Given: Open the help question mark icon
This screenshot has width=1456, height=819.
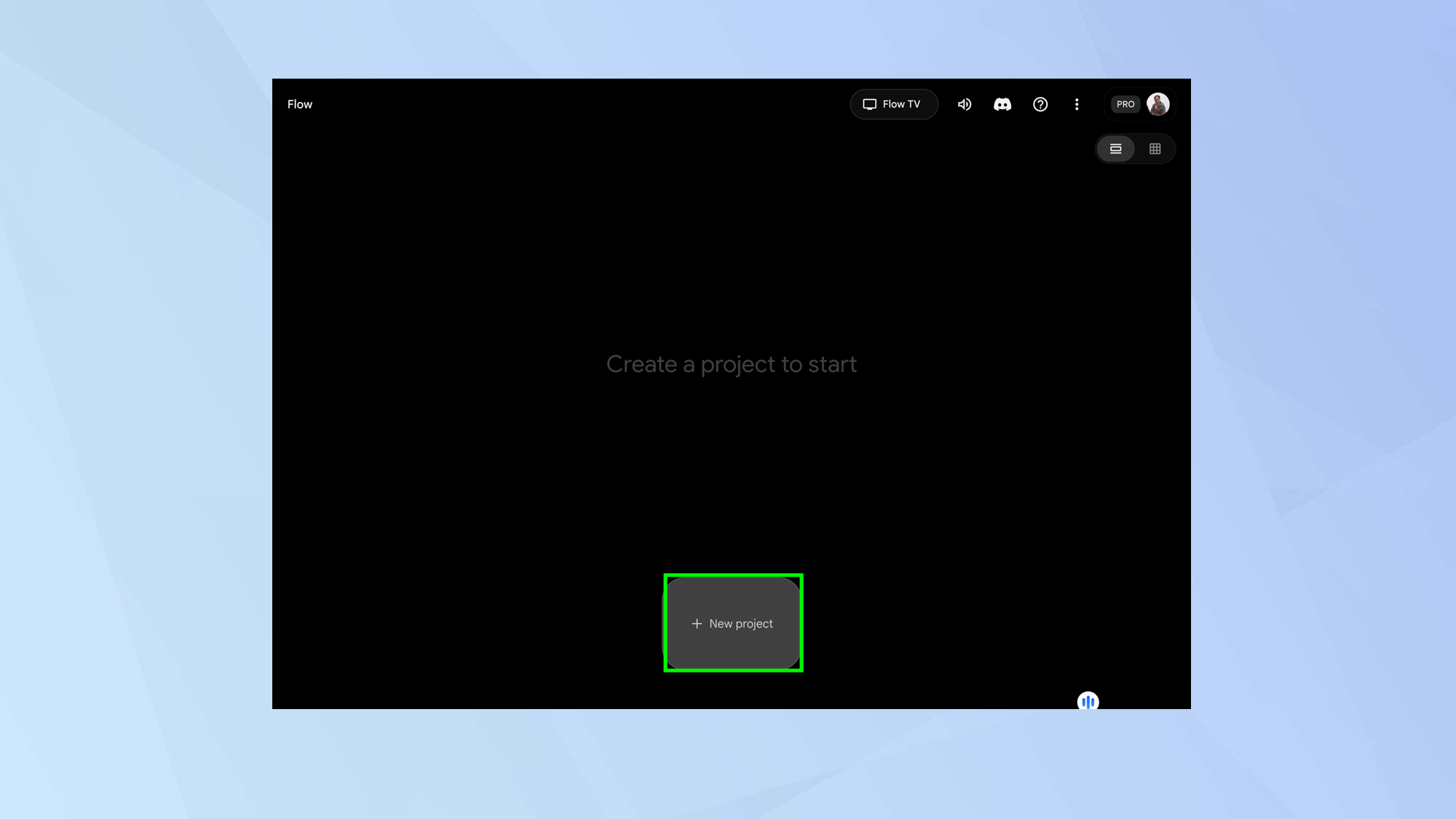Looking at the screenshot, I should tap(1040, 104).
